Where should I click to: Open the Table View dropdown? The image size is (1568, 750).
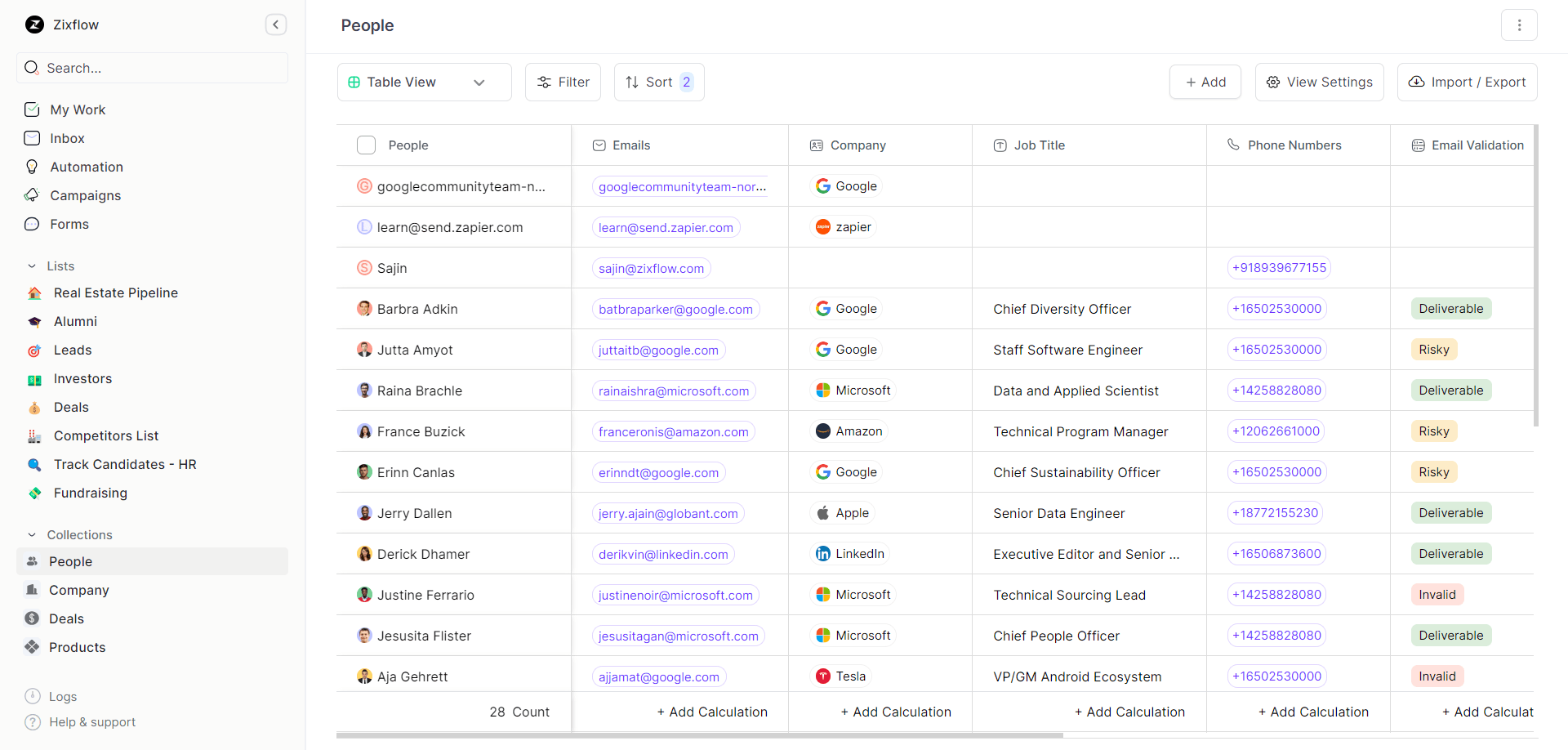click(424, 82)
